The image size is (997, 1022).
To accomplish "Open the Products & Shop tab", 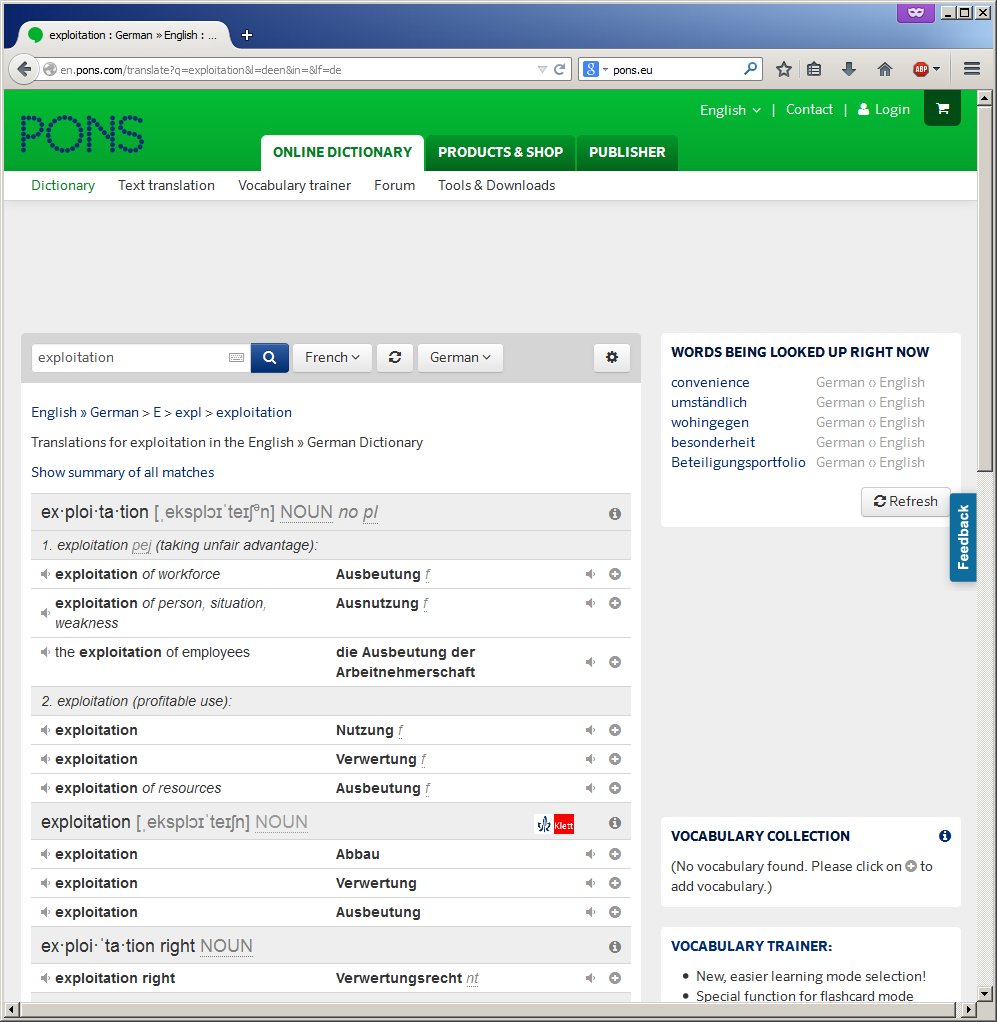I will pyautogui.click(x=500, y=153).
